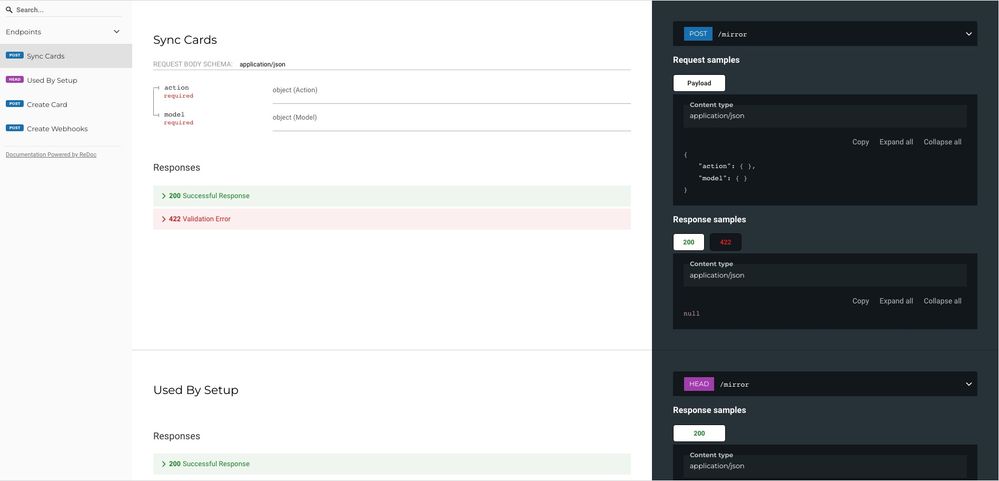Screen dimensions: 999x481
Task: Copy the request sample JSON
Action: tap(861, 142)
